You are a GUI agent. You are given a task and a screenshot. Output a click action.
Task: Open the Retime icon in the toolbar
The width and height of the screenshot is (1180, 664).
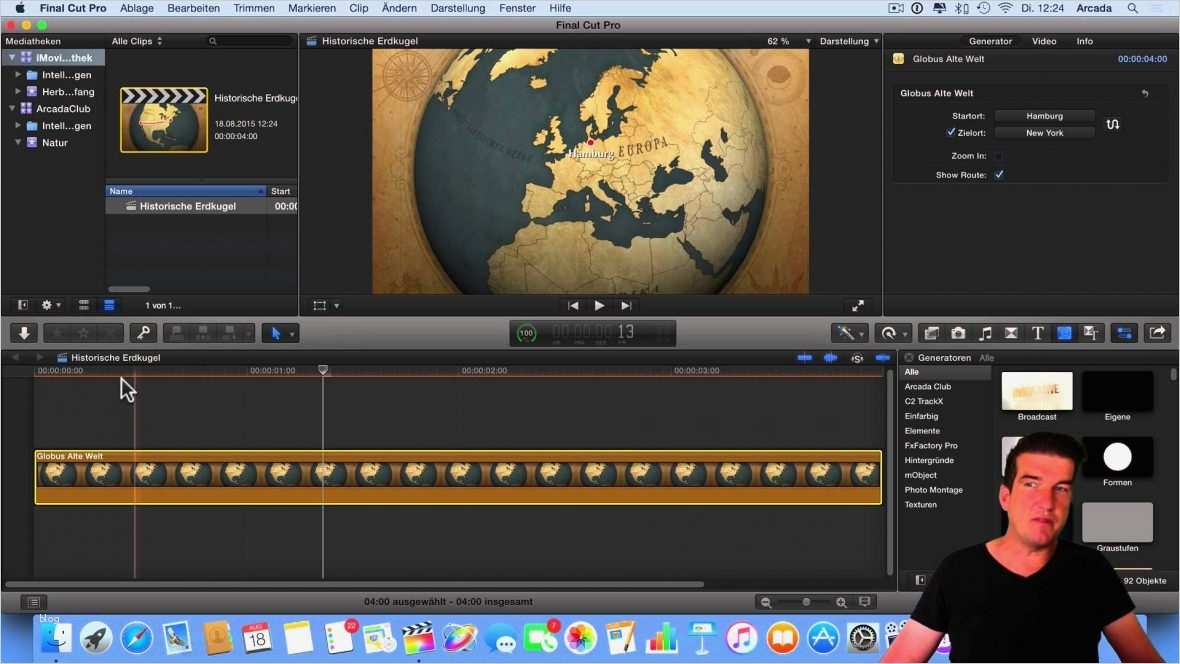889,332
